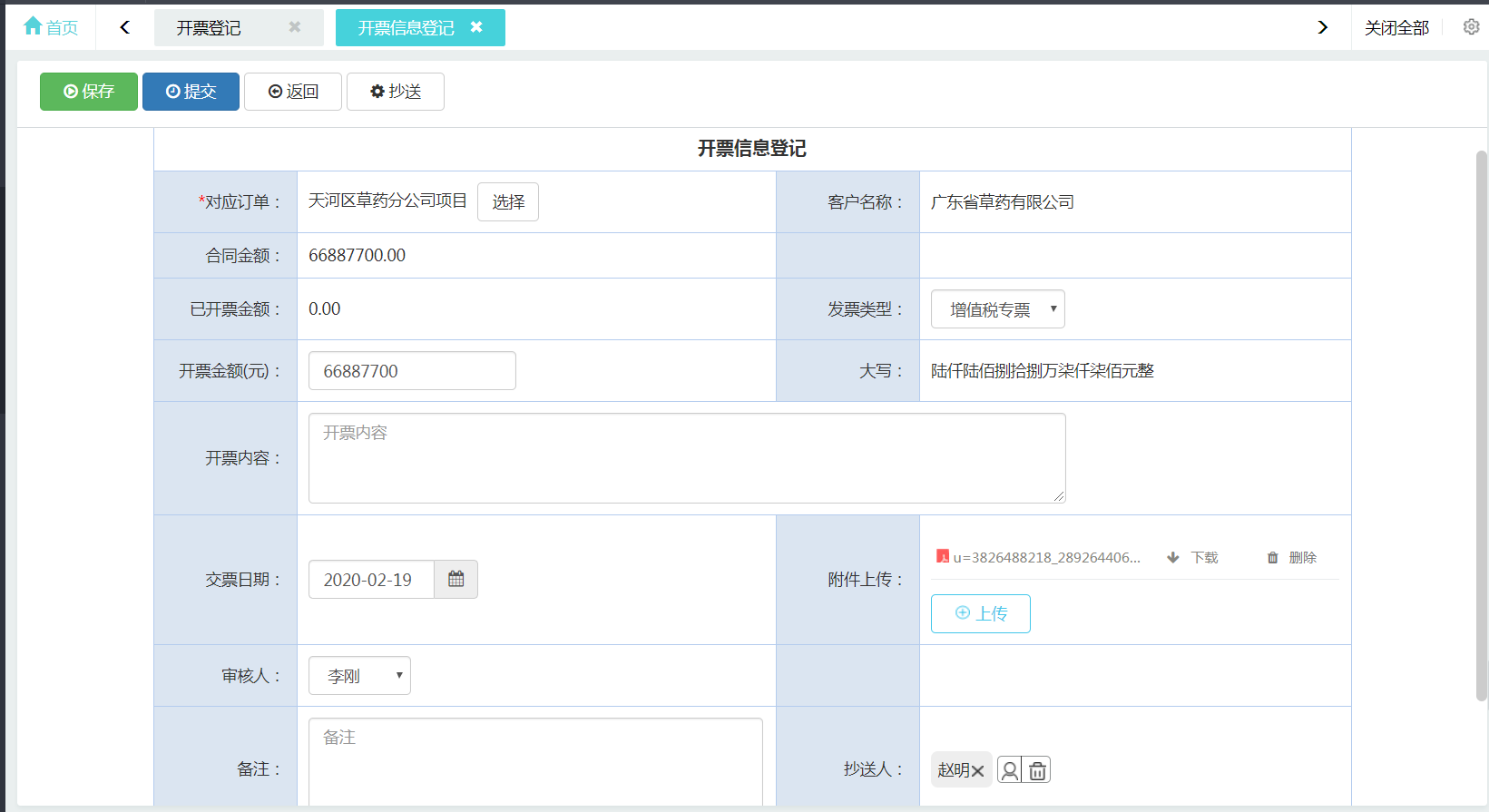1489x812 pixels.
Task: Click the person icon to add recipient
Action: click(1009, 770)
